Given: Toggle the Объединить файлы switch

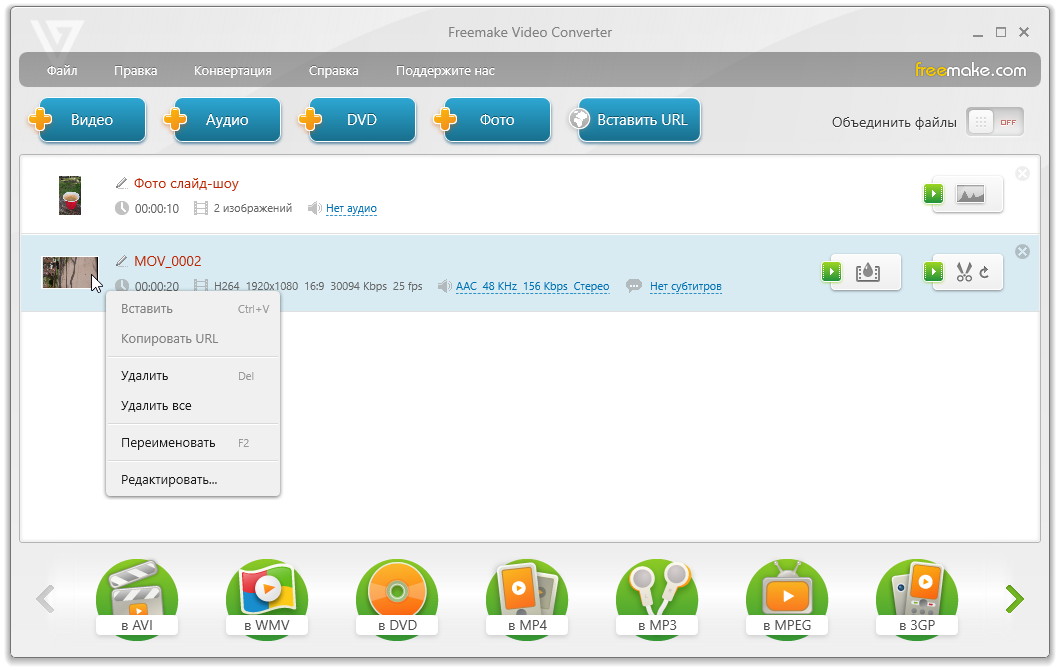Looking at the screenshot, I should (x=995, y=122).
